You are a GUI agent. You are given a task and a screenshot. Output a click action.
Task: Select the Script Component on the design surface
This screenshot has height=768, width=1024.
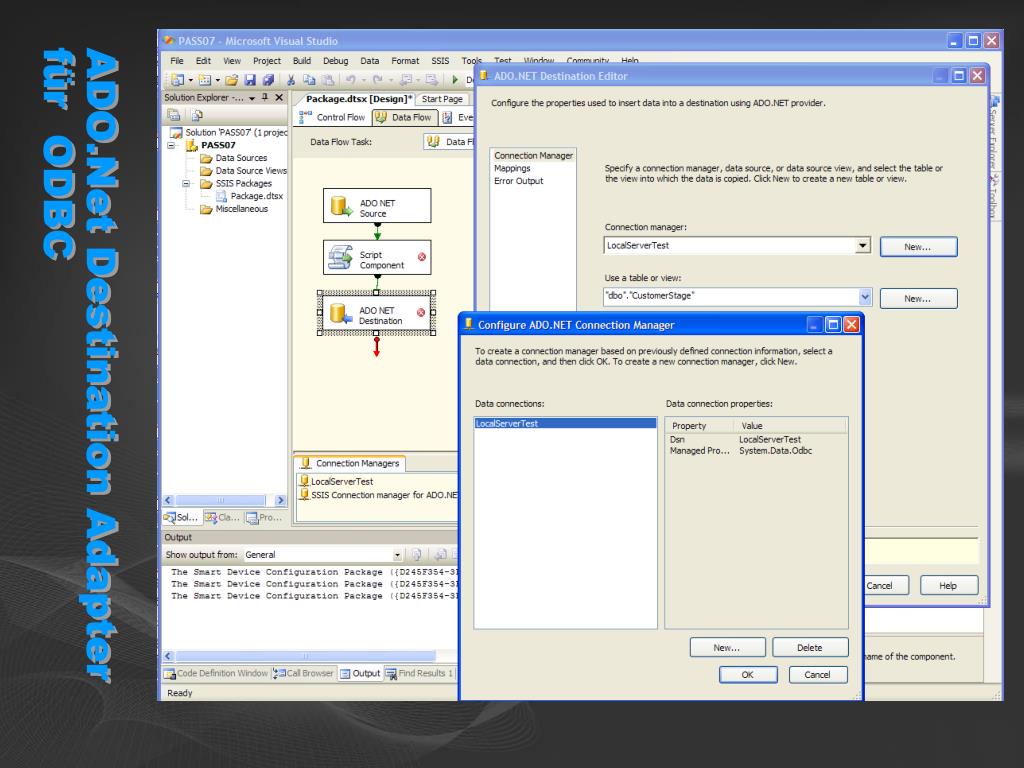tap(377, 257)
